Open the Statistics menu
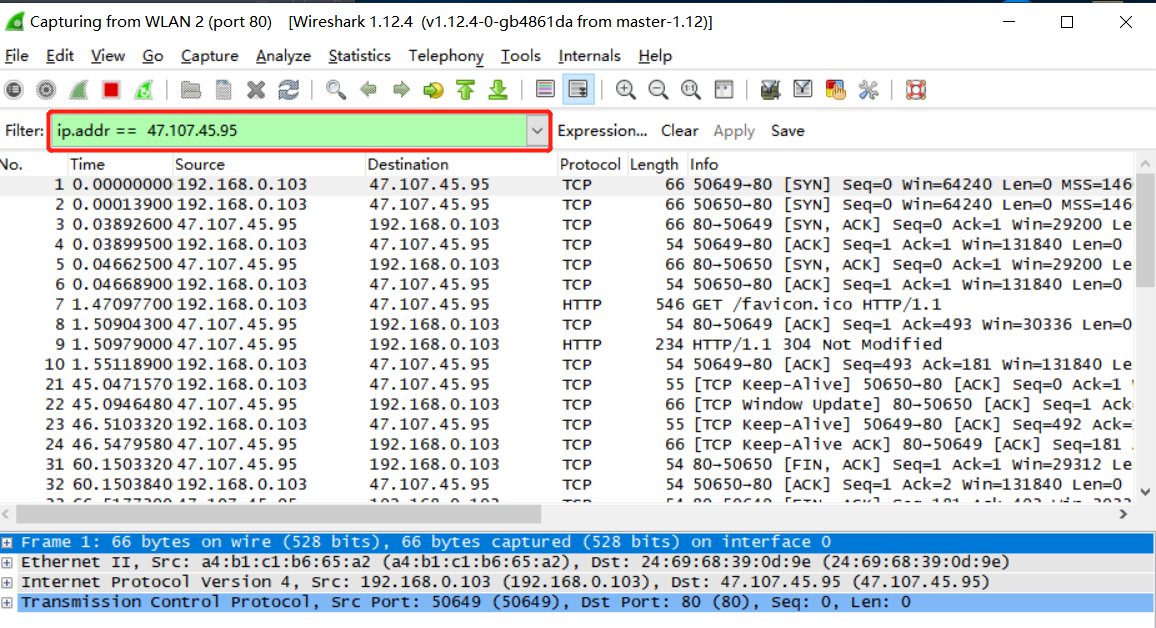Viewport: 1156px width, 628px height. (x=359, y=56)
